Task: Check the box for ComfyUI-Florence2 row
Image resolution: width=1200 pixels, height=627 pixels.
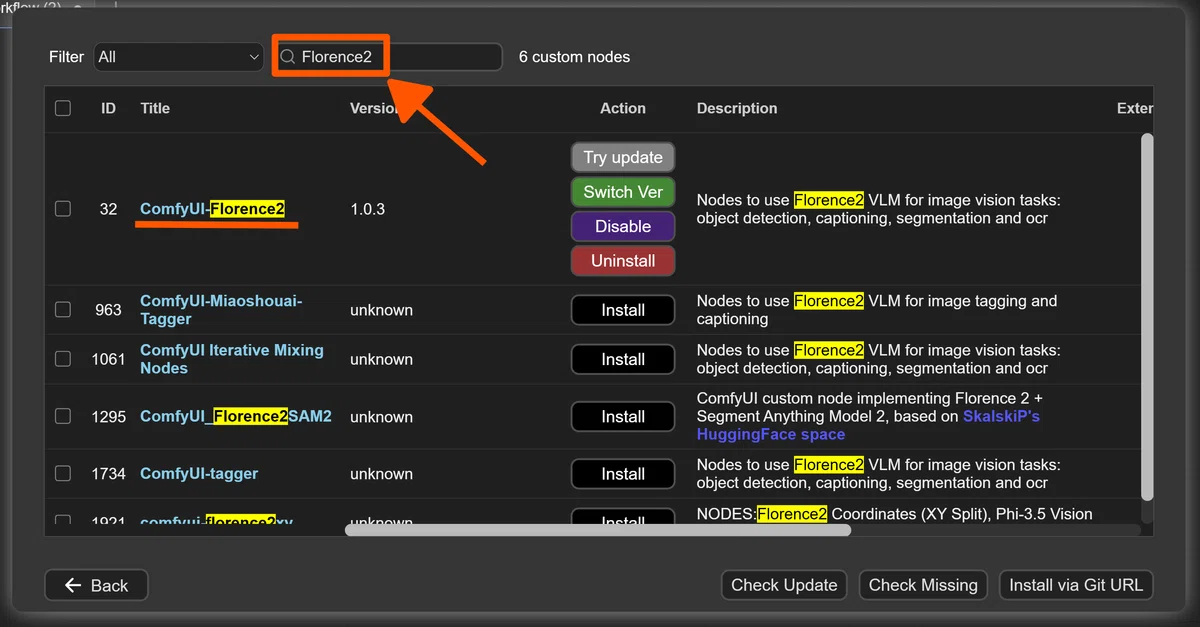Action: click(63, 209)
